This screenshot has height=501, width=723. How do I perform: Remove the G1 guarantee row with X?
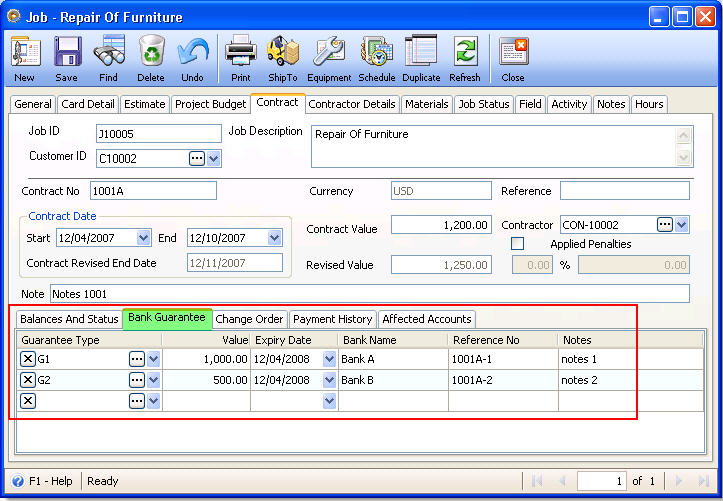(28, 359)
